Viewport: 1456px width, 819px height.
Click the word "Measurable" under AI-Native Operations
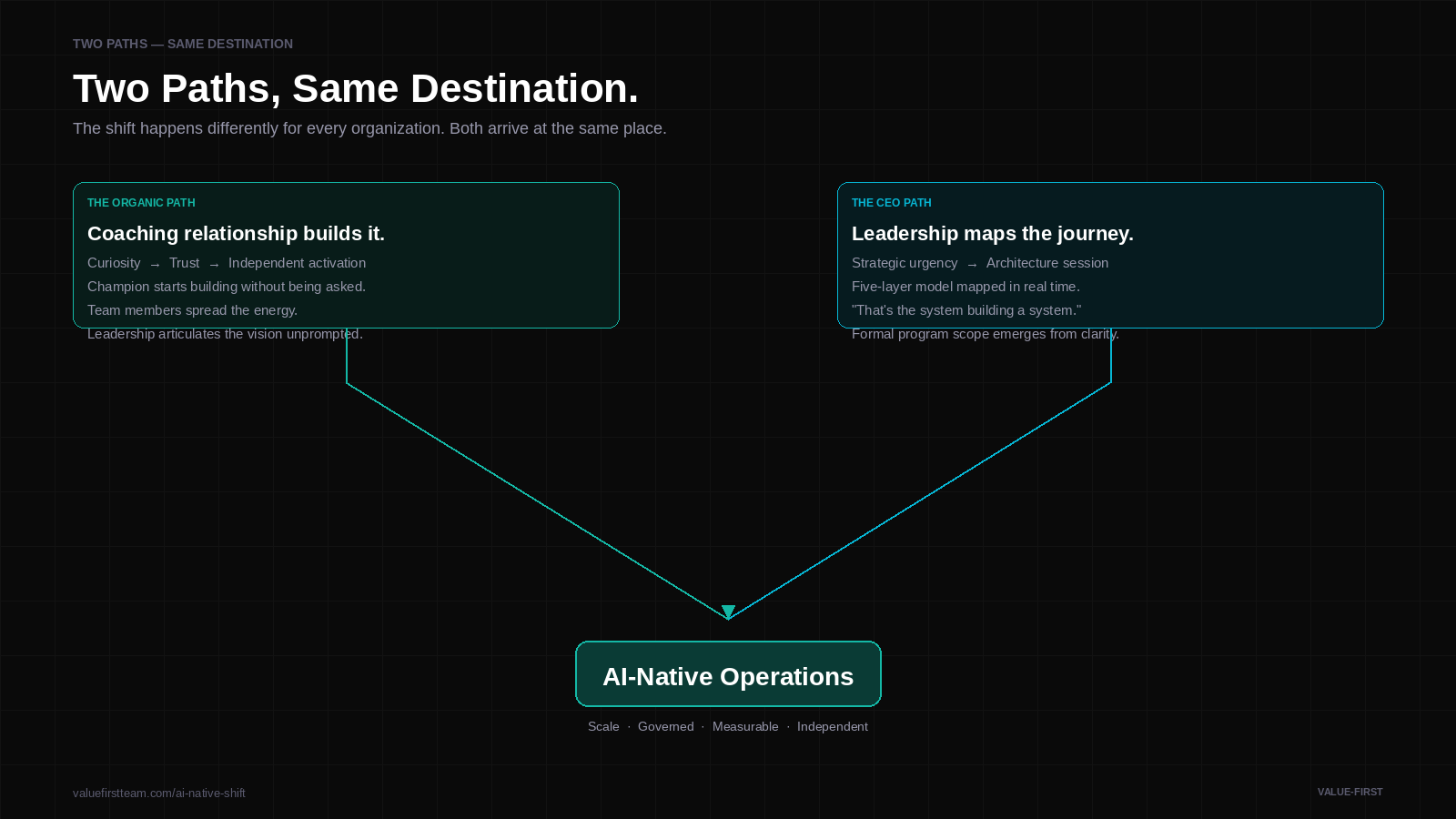pos(745,726)
